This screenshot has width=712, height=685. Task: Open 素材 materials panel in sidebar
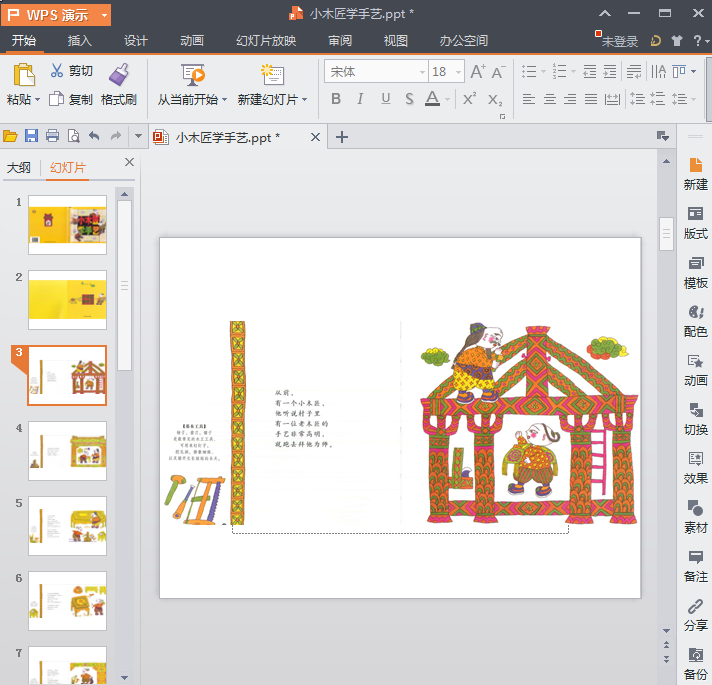[695, 517]
